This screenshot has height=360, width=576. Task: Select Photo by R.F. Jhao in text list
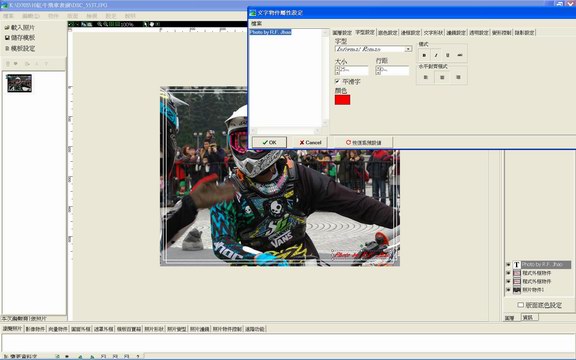[x=270, y=32]
